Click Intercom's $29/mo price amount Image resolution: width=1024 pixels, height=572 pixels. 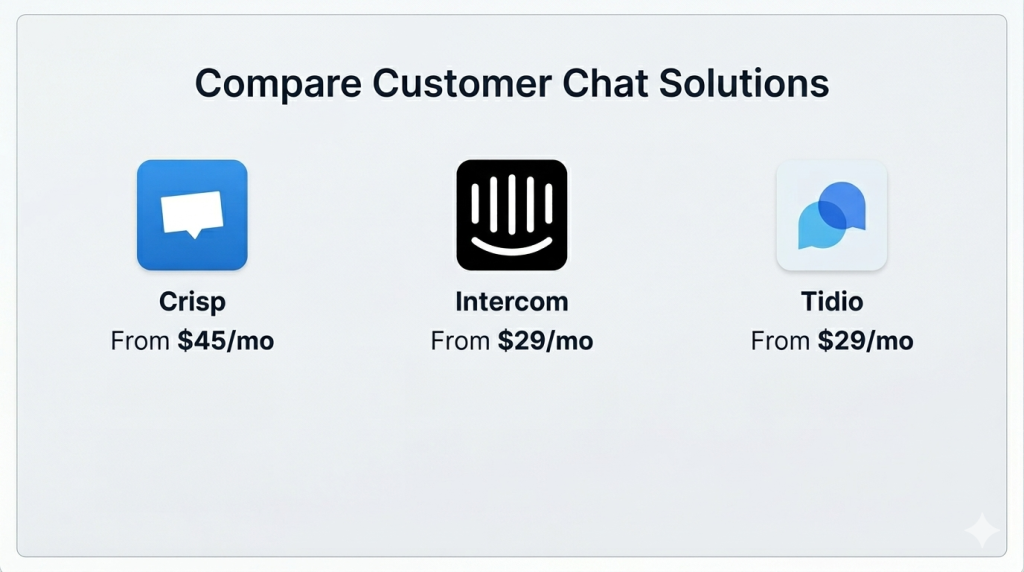546,341
